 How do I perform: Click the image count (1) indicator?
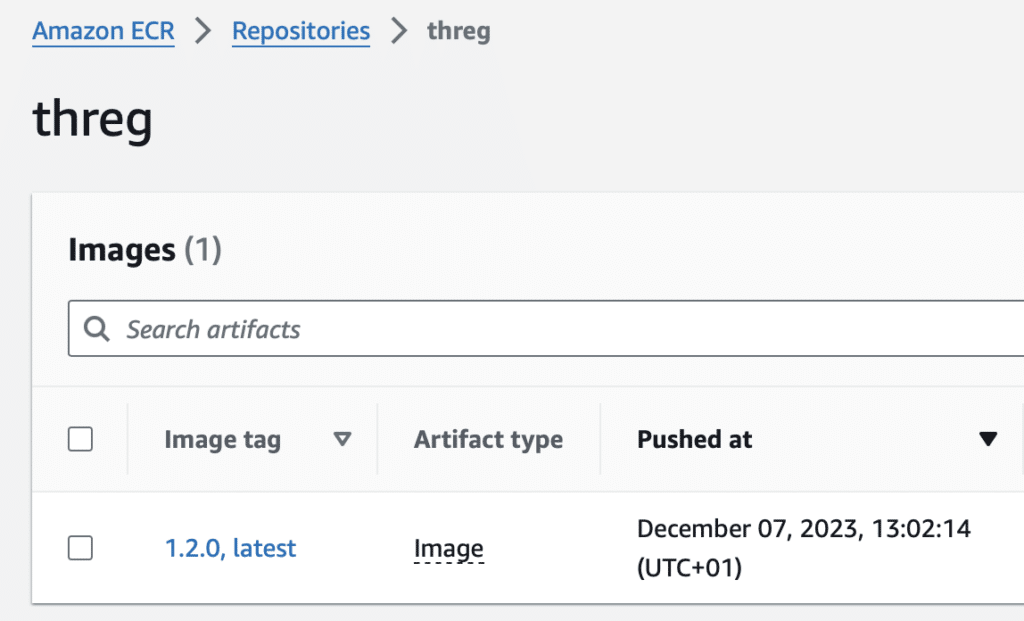[202, 250]
